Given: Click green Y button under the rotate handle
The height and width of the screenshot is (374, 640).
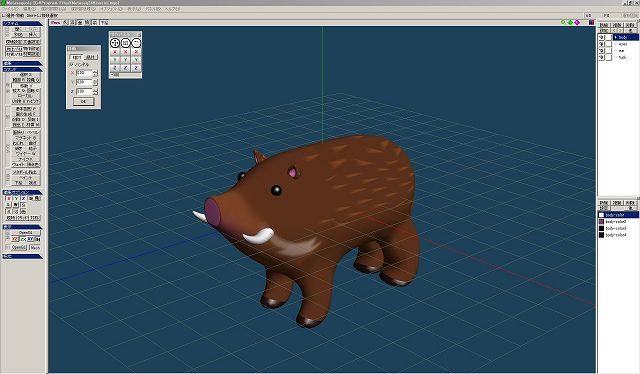Looking at the screenshot, I should point(136,60).
